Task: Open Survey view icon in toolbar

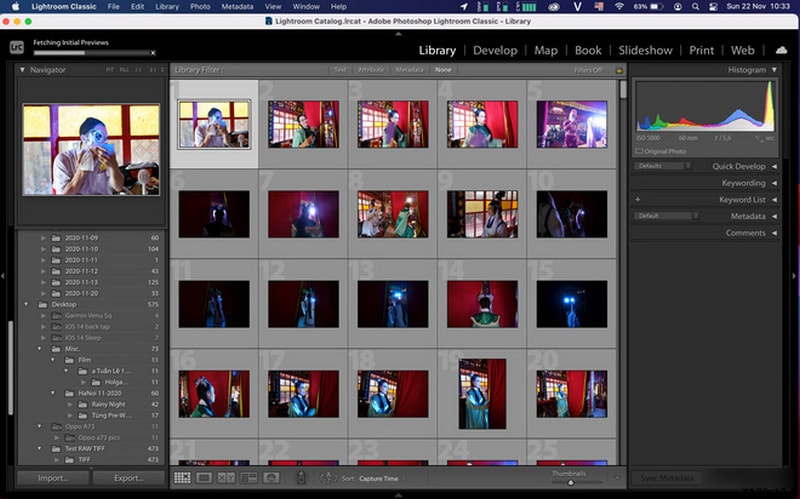Action: pyautogui.click(x=248, y=478)
